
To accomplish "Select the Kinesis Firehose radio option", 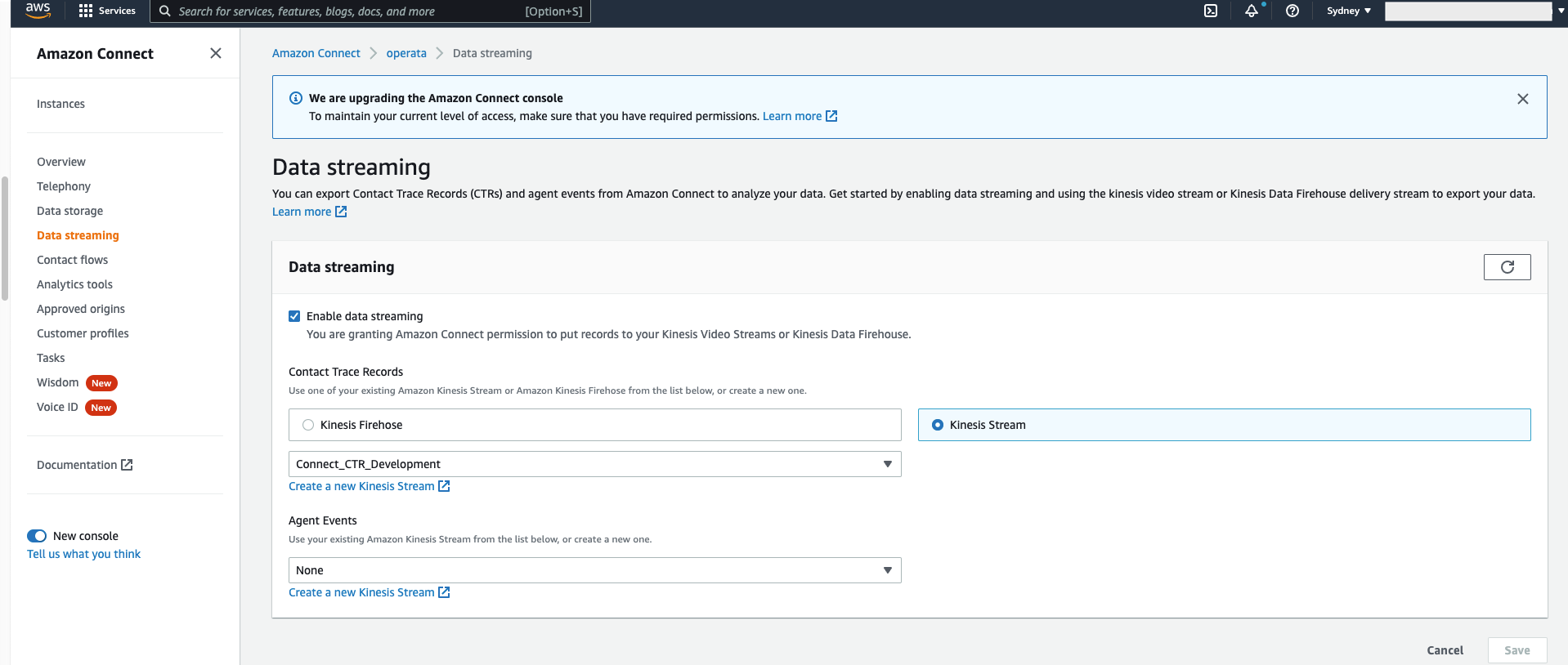I will tap(308, 425).
